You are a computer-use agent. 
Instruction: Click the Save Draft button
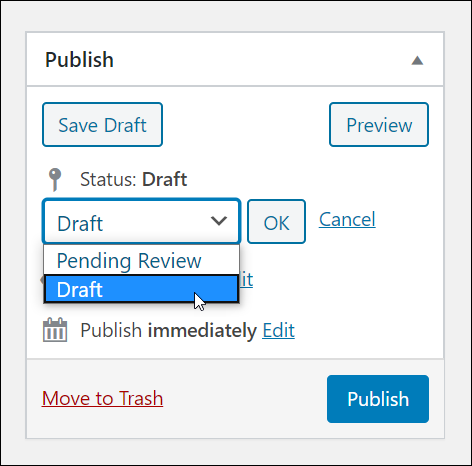[x=102, y=125]
